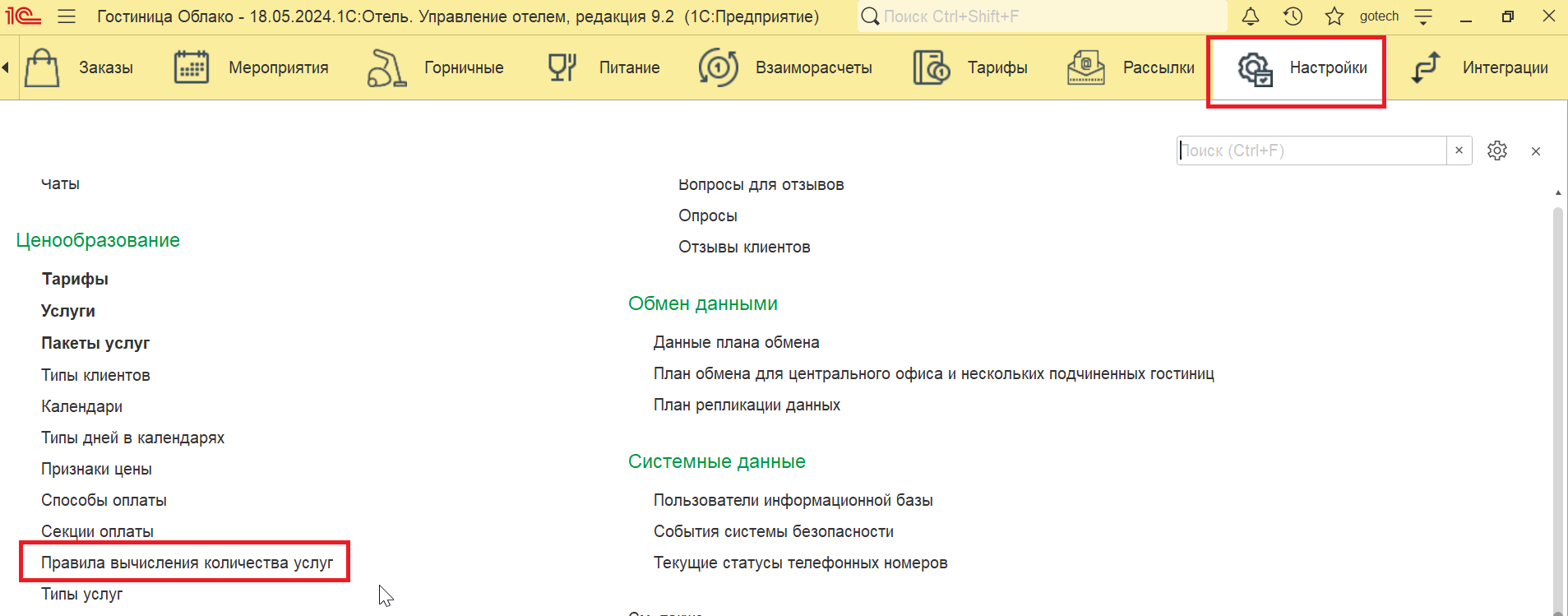Open the Горничные vacuum cleaner icon
1568x616 pixels.
pyautogui.click(x=386, y=67)
